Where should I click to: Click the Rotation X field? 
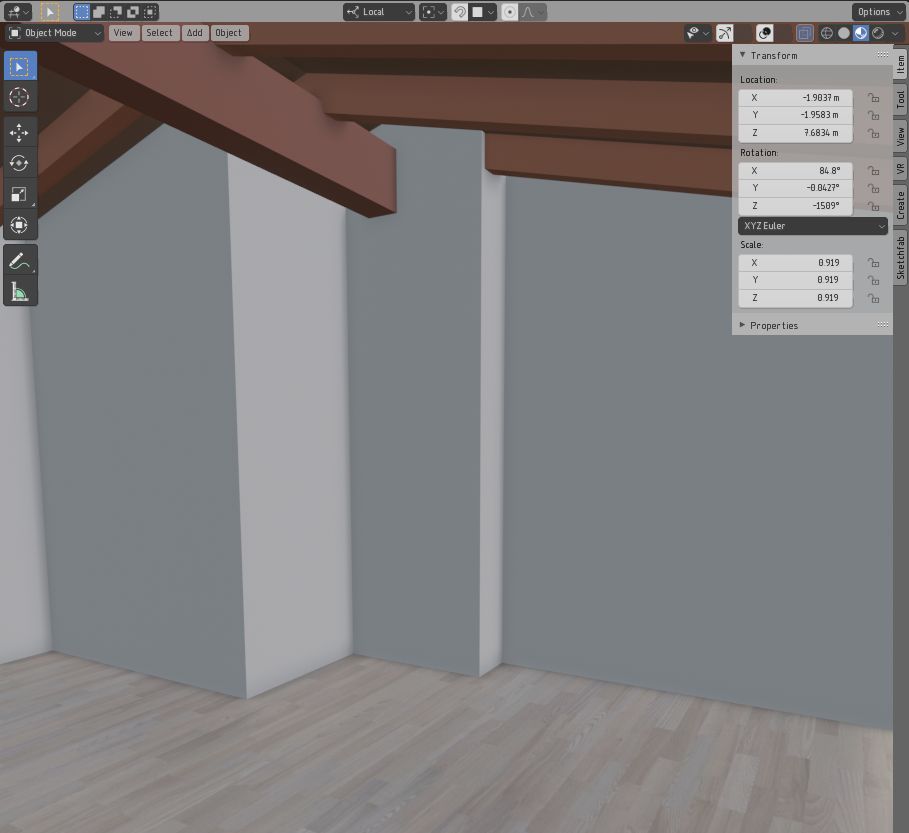(x=795, y=170)
